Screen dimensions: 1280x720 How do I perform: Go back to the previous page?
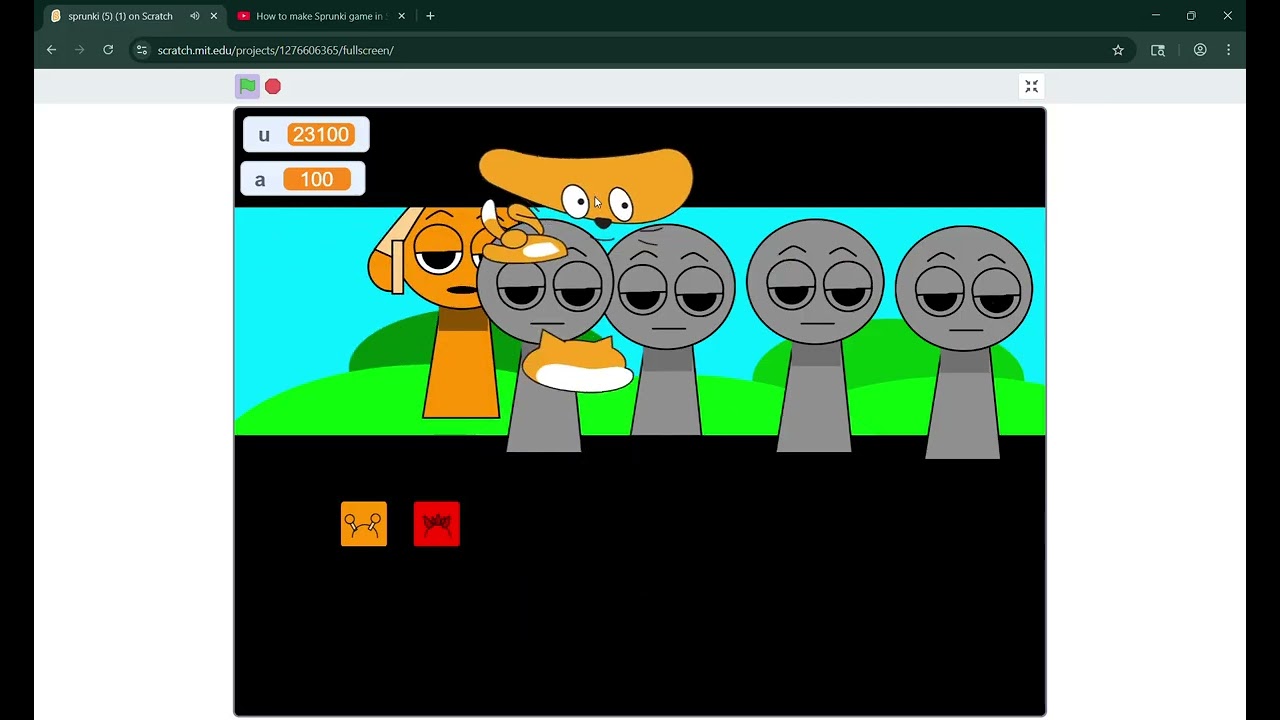tap(51, 50)
